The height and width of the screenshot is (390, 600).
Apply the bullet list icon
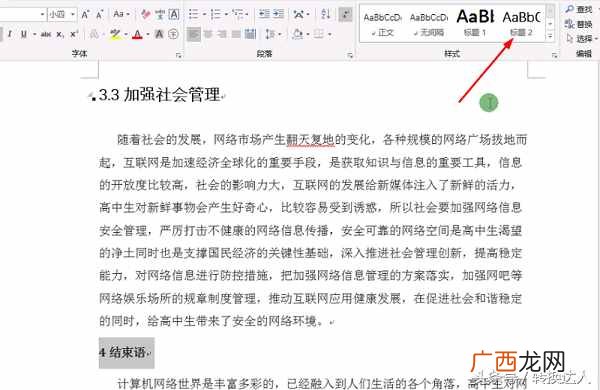click(194, 15)
